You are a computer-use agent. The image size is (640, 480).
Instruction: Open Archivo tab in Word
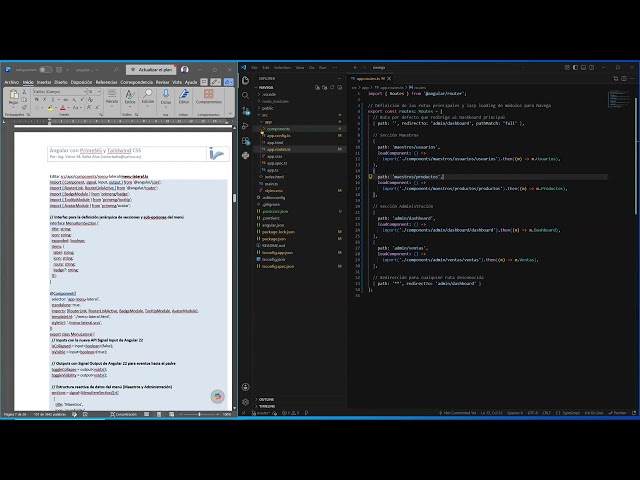[x=11, y=82]
